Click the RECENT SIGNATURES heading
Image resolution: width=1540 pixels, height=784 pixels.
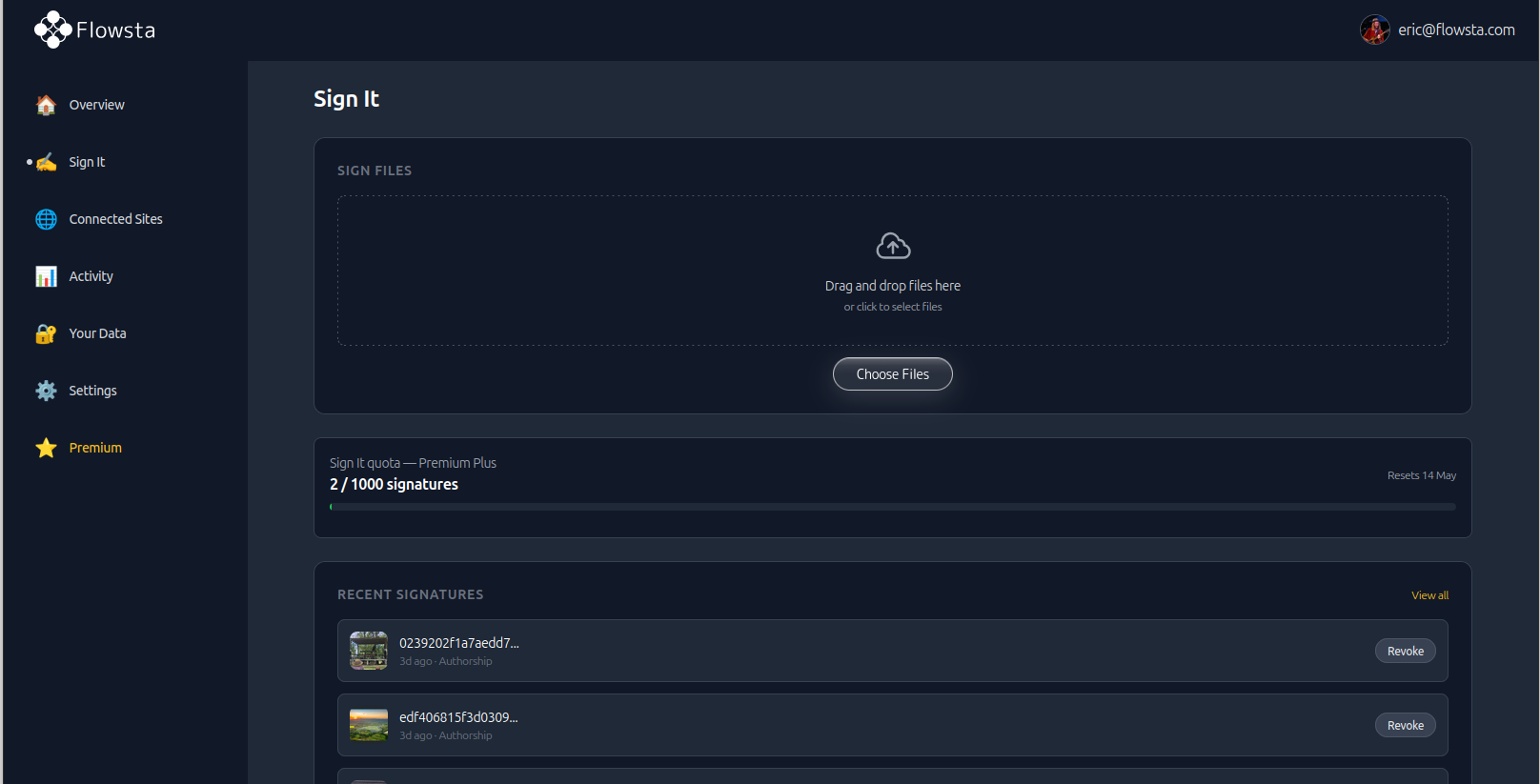click(x=411, y=594)
